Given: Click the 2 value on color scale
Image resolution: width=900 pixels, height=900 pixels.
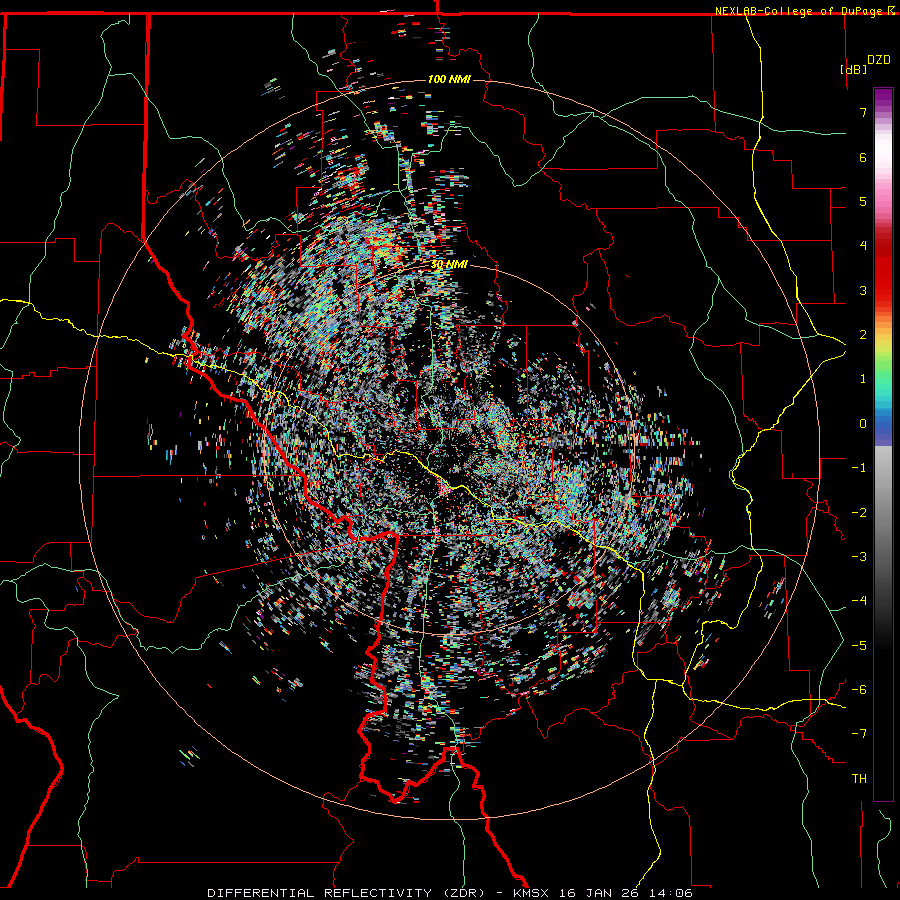Looking at the screenshot, I should pos(863,335).
